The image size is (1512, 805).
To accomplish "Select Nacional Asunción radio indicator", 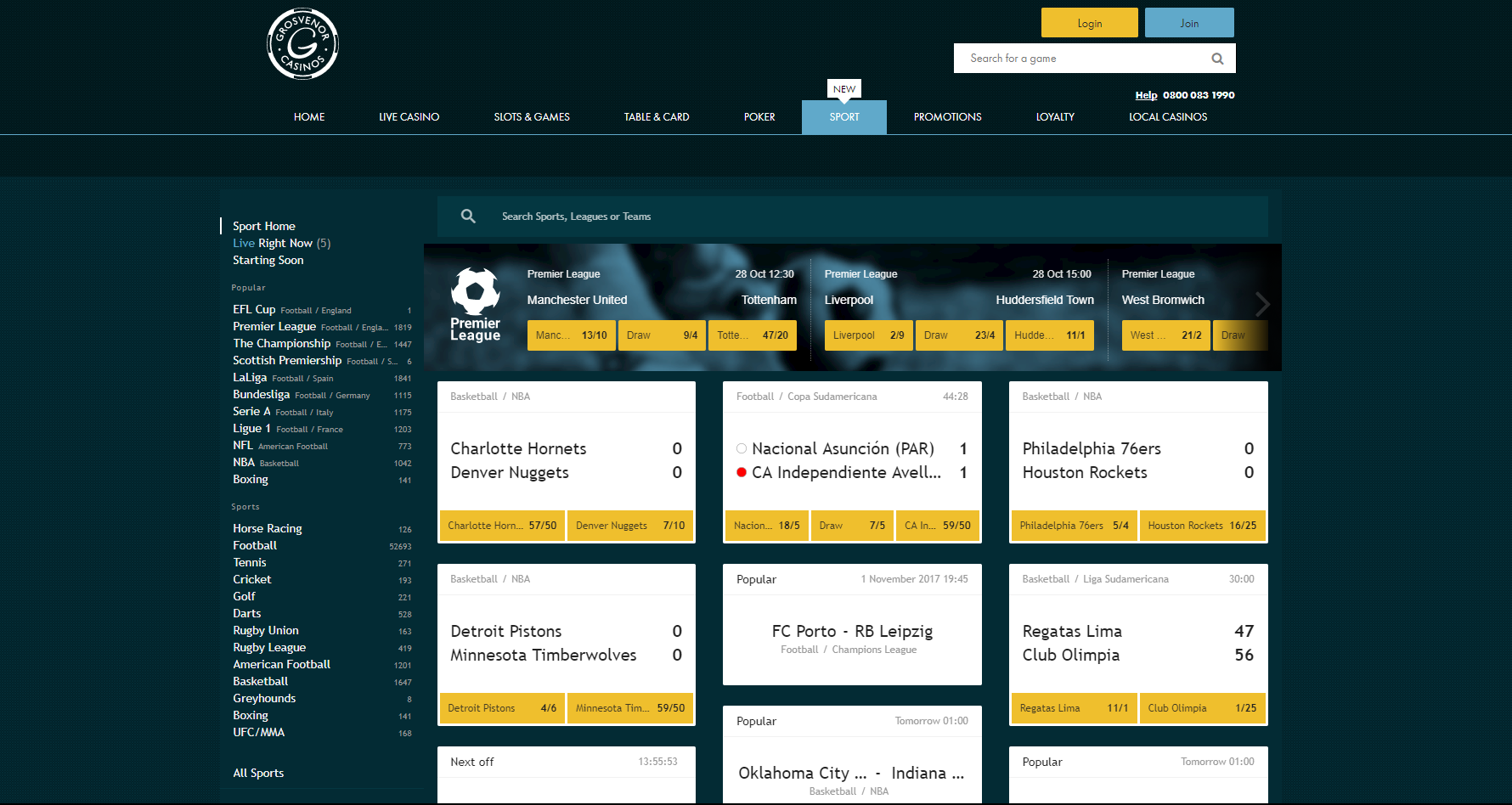I will (742, 448).
